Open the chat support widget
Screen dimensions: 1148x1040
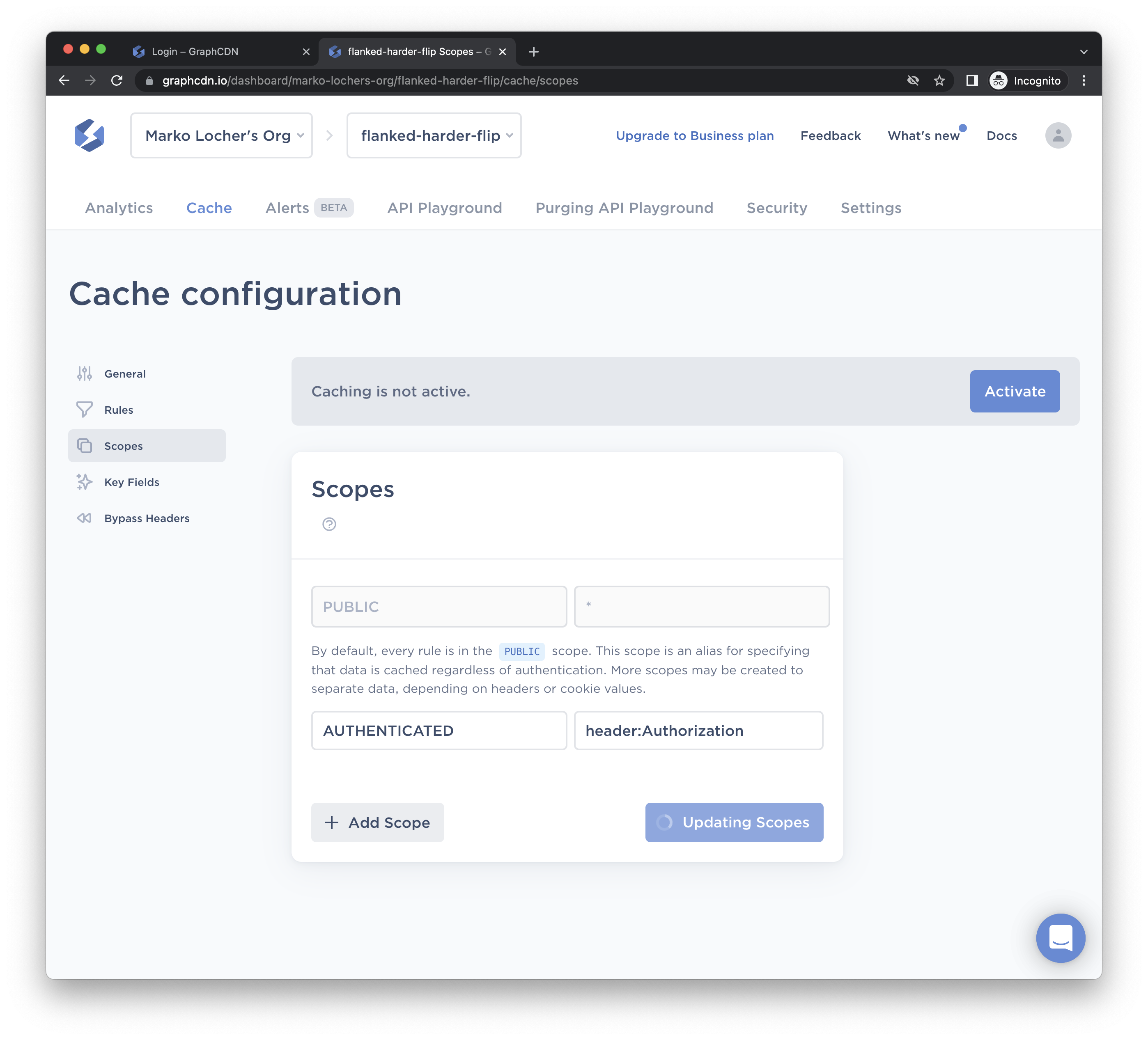pos(1060,938)
